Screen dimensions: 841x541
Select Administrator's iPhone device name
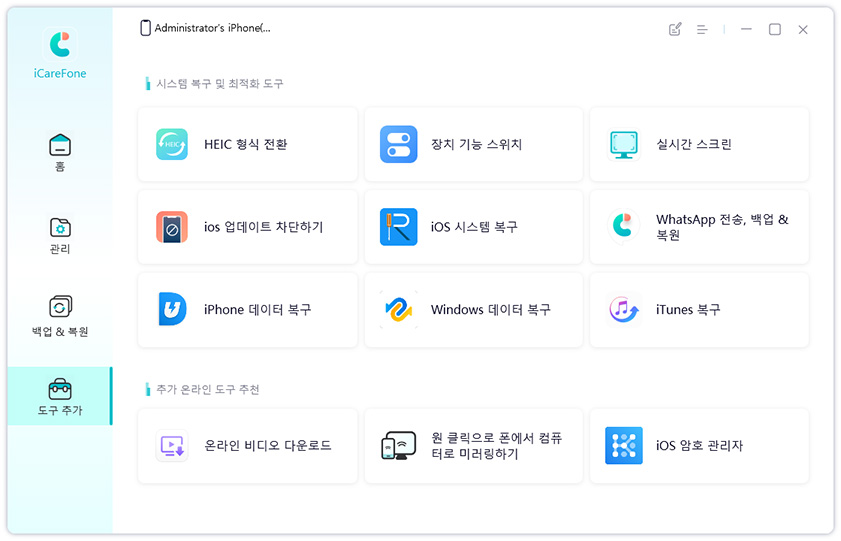212,28
